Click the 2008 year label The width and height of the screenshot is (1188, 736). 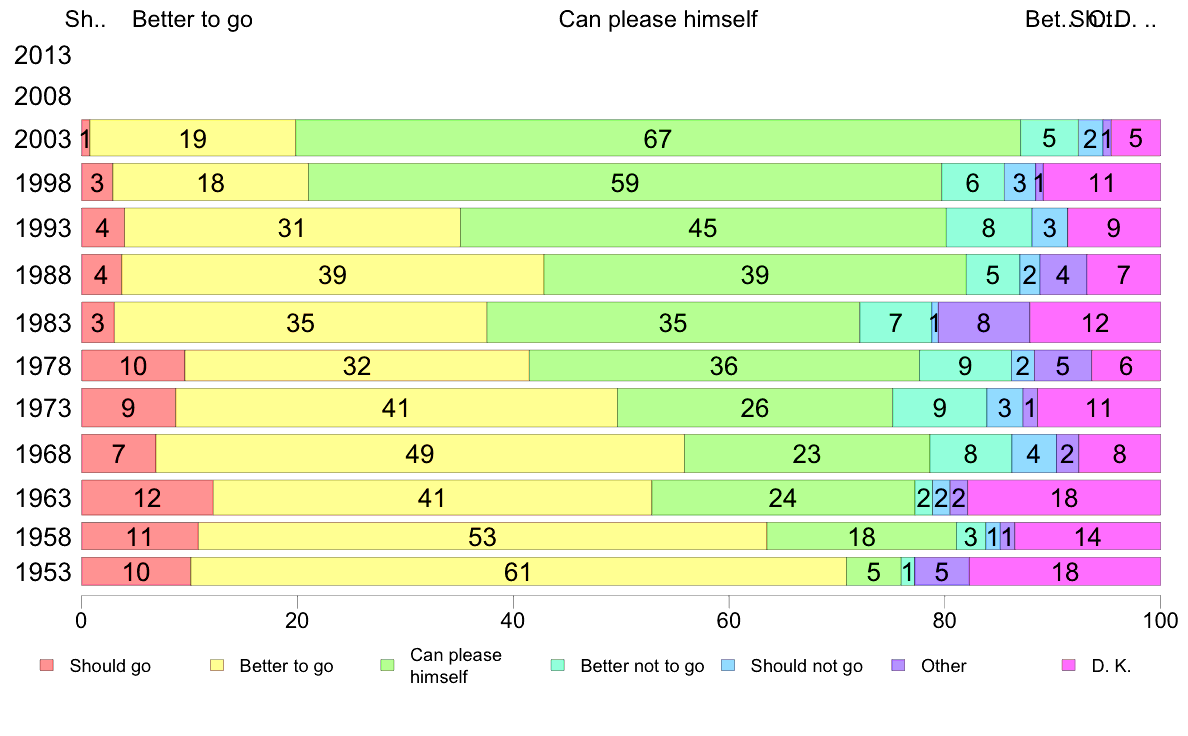tap(42, 96)
